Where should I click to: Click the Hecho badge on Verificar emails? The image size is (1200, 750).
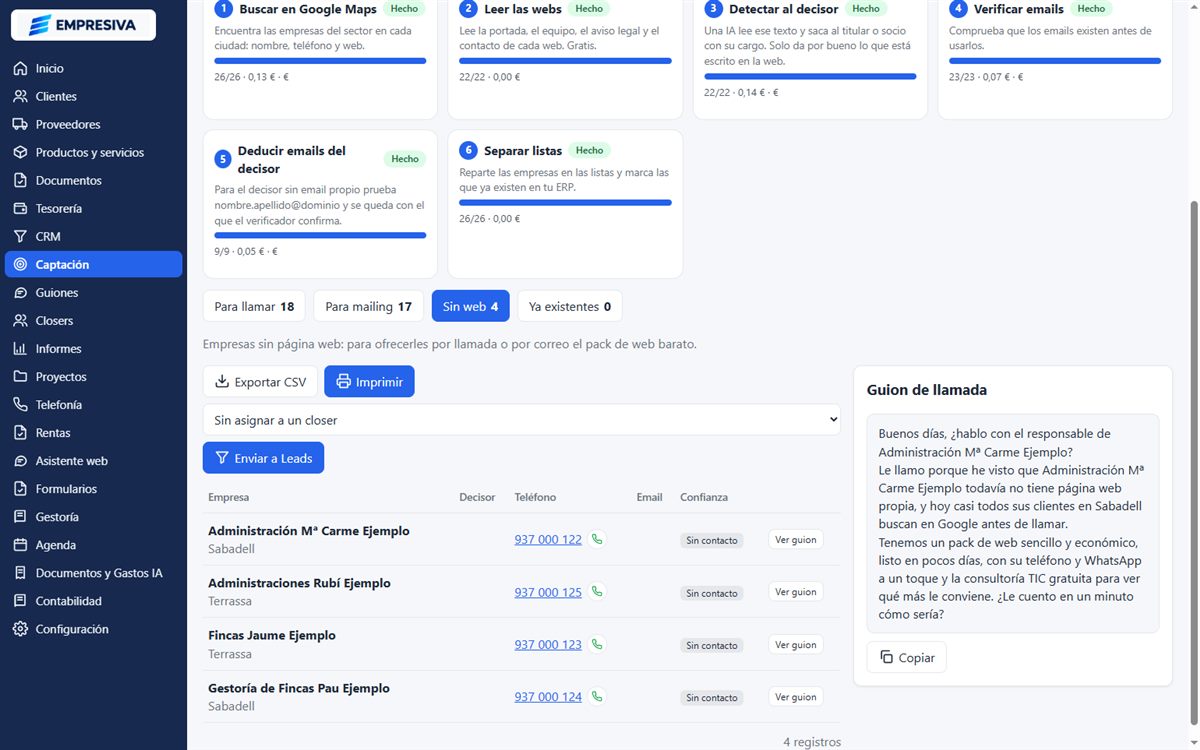click(1092, 8)
